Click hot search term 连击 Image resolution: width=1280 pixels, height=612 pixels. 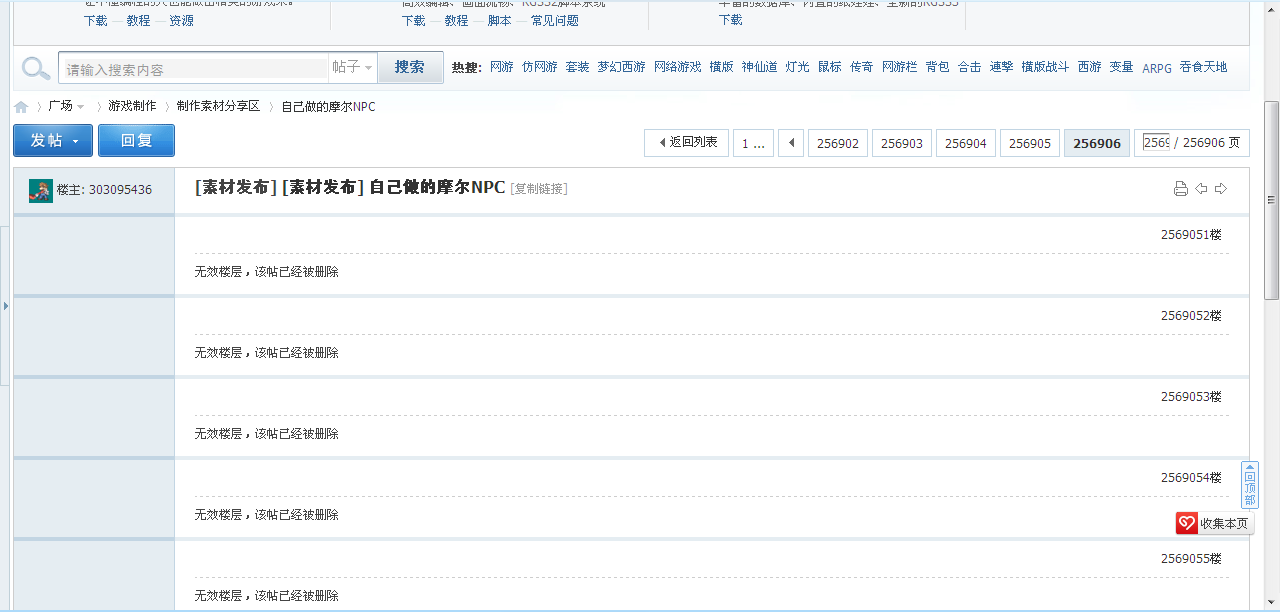[1002, 67]
